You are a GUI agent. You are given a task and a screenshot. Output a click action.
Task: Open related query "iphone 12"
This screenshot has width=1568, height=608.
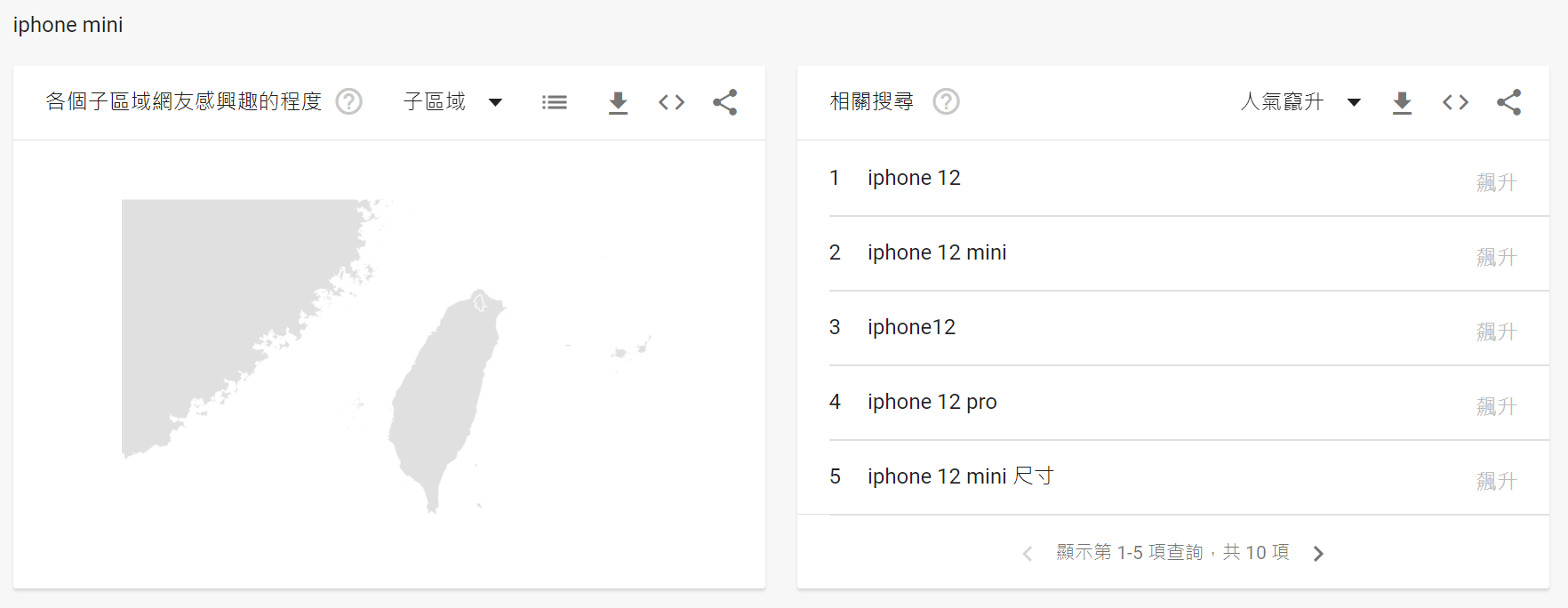pos(1173,178)
